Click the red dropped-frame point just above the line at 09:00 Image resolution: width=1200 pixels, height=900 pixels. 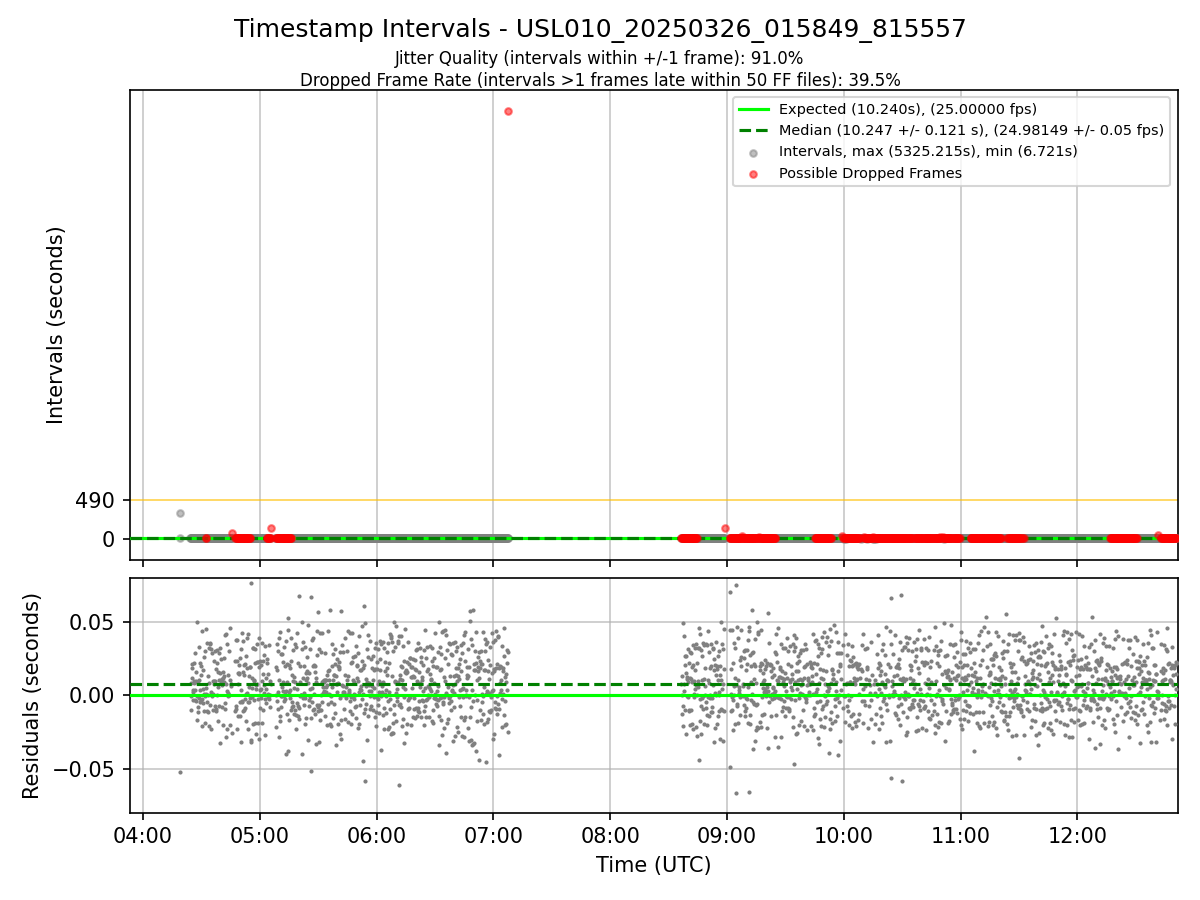725,528
